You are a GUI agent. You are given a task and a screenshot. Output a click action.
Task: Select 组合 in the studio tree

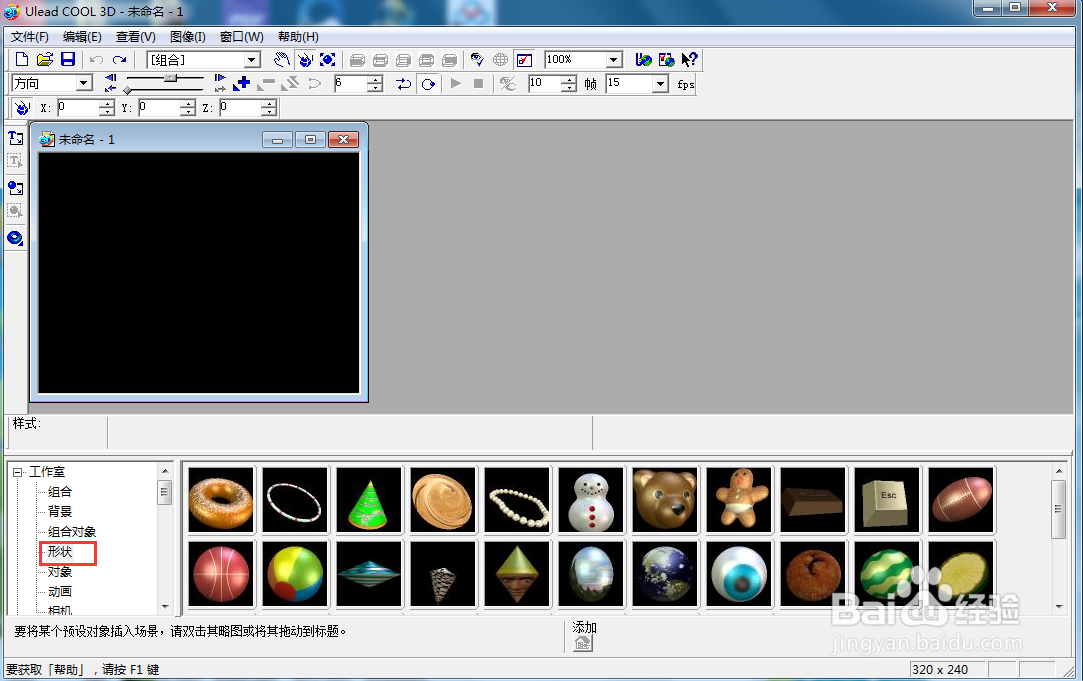pos(60,492)
